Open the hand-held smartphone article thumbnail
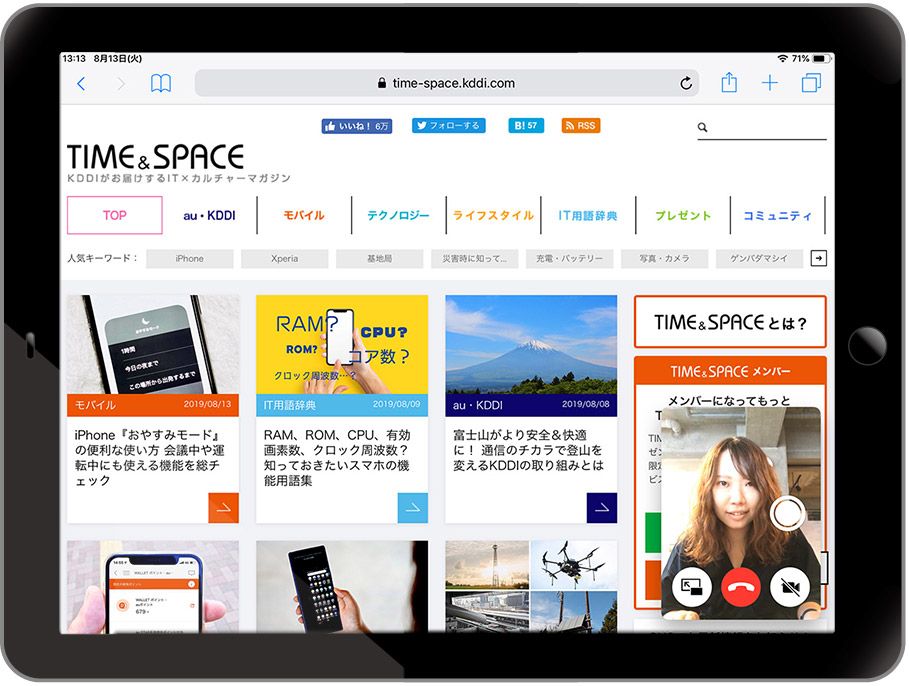 pyautogui.click(x=342, y=587)
